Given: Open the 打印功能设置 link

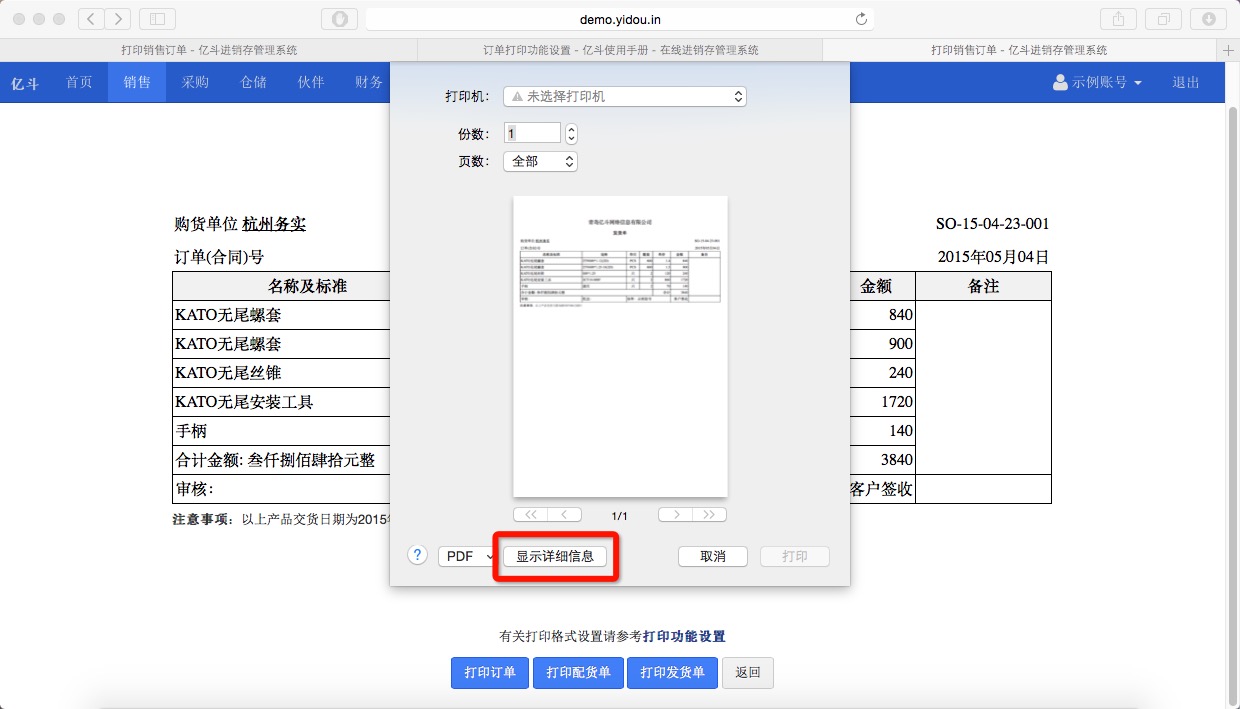Looking at the screenshot, I should click(684, 636).
